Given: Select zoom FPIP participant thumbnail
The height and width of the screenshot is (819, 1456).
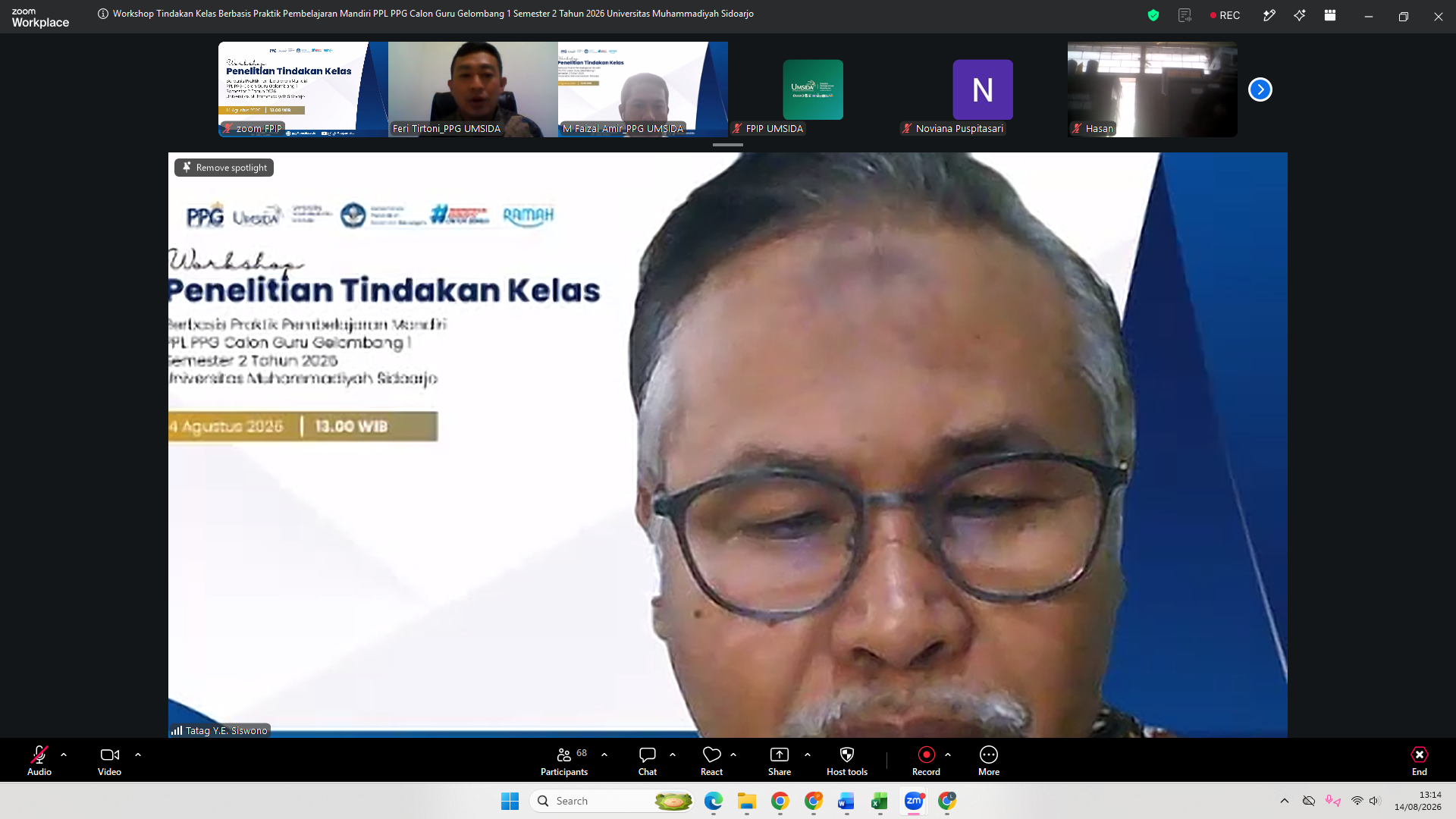Looking at the screenshot, I should [303, 89].
